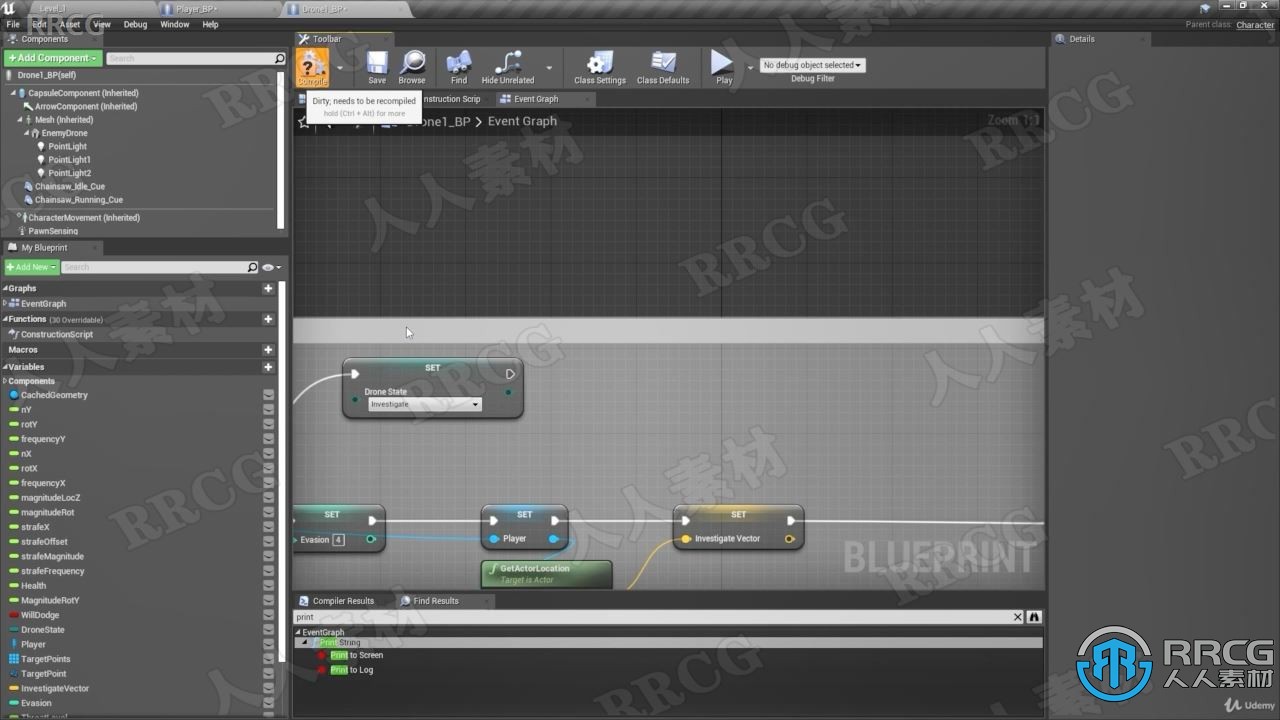Open File menu
This screenshot has height=720, width=1280.
tap(13, 24)
